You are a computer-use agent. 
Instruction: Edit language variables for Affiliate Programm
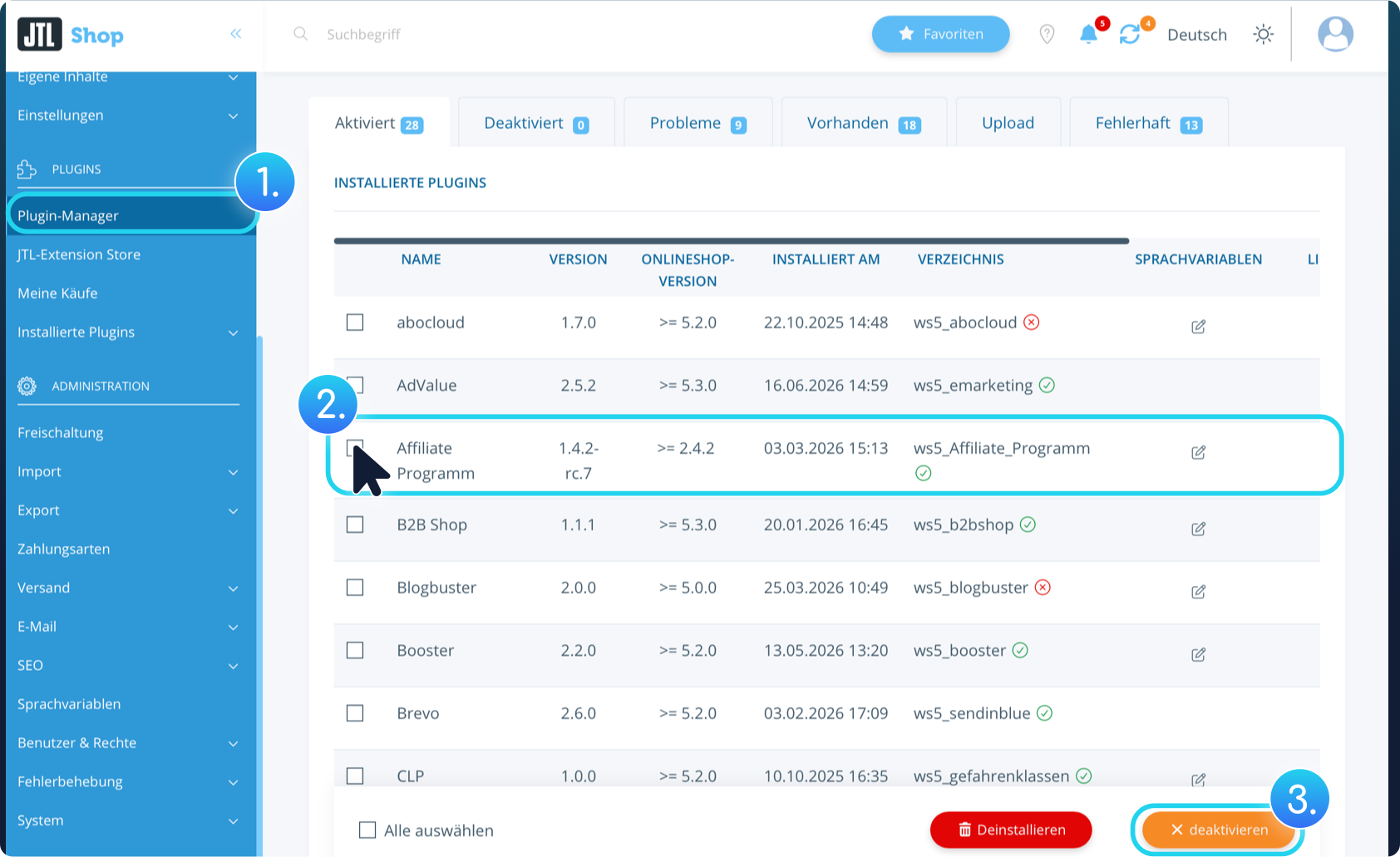coord(1198,451)
